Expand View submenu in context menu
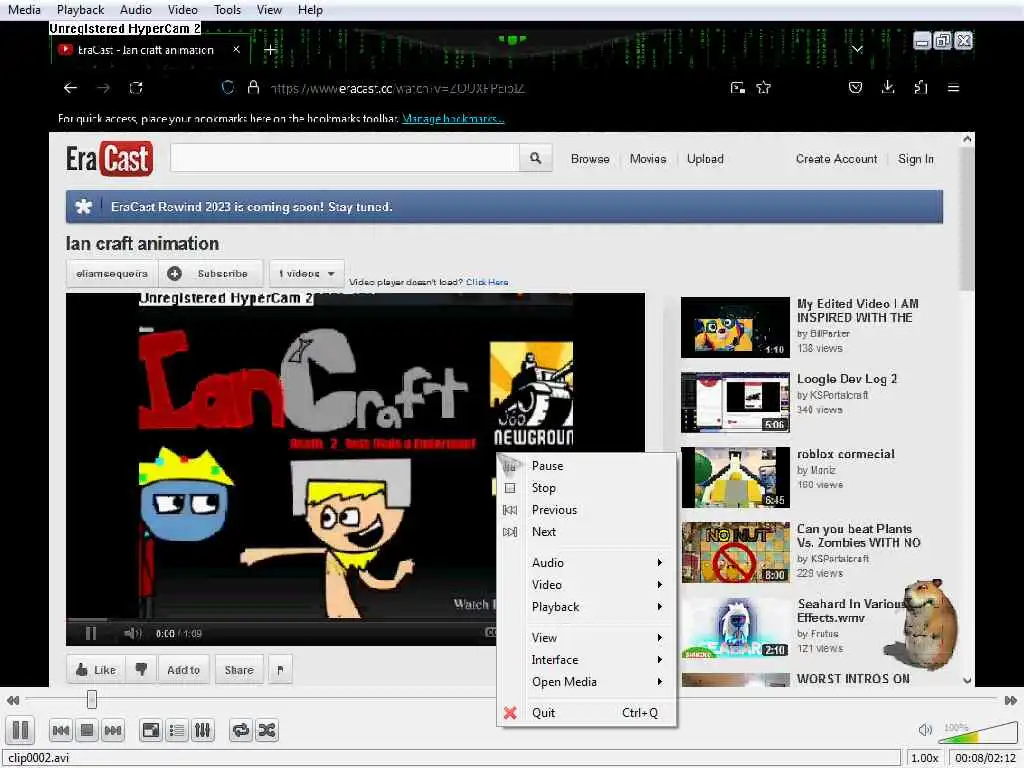Screen dimensions: 1024x768 (x=586, y=637)
